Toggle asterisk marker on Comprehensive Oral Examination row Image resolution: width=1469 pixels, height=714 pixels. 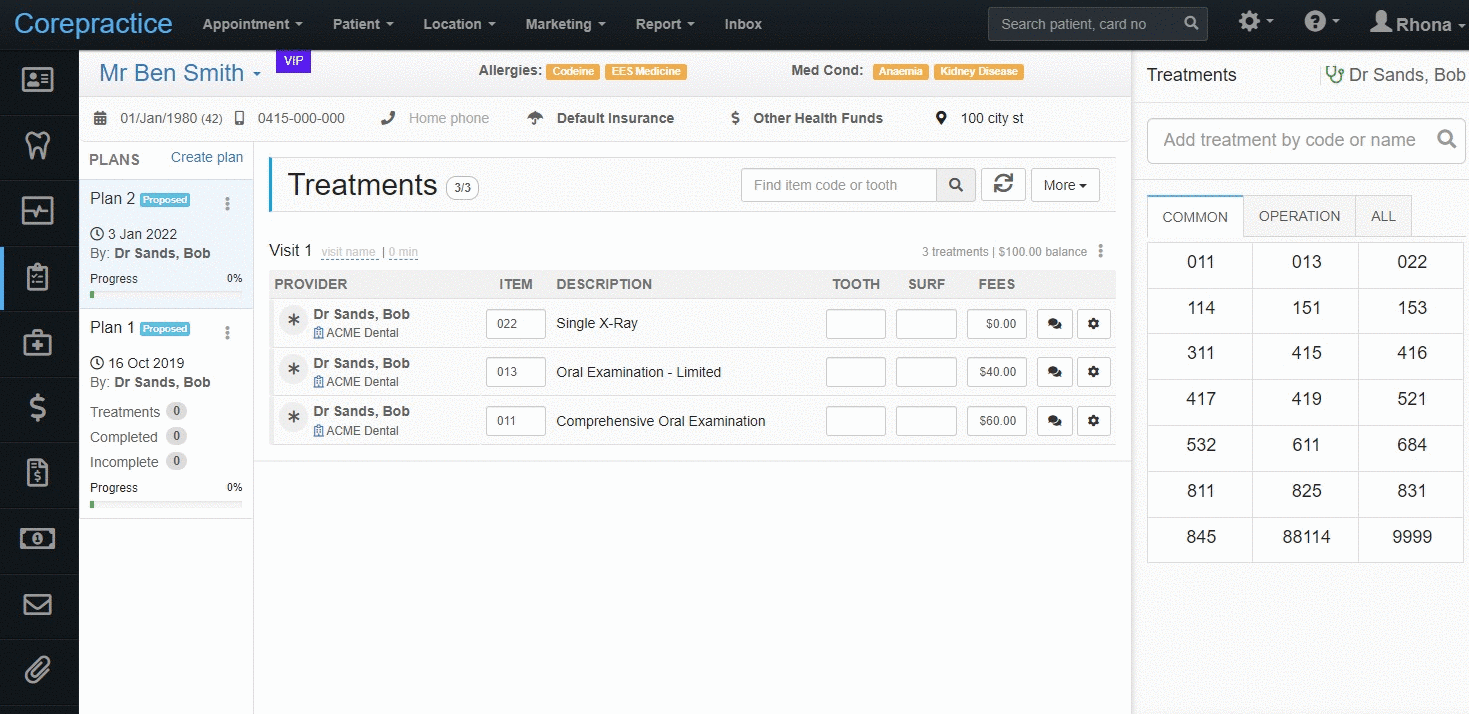tap(293, 420)
